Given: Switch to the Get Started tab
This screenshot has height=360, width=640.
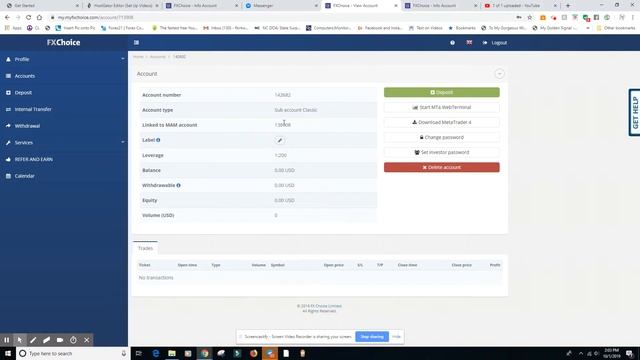Looking at the screenshot, I should coord(42,6).
